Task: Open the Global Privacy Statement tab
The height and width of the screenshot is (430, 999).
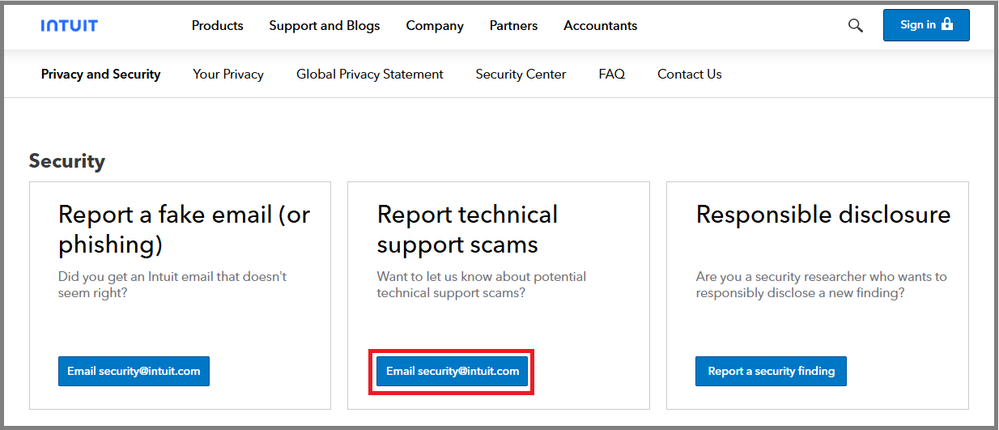Action: 369,74
